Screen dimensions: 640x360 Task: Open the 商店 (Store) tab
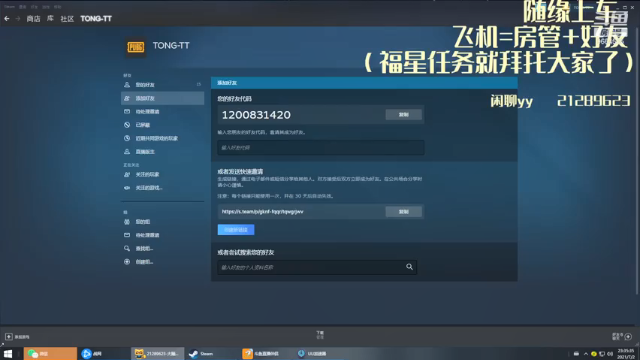click(33, 18)
